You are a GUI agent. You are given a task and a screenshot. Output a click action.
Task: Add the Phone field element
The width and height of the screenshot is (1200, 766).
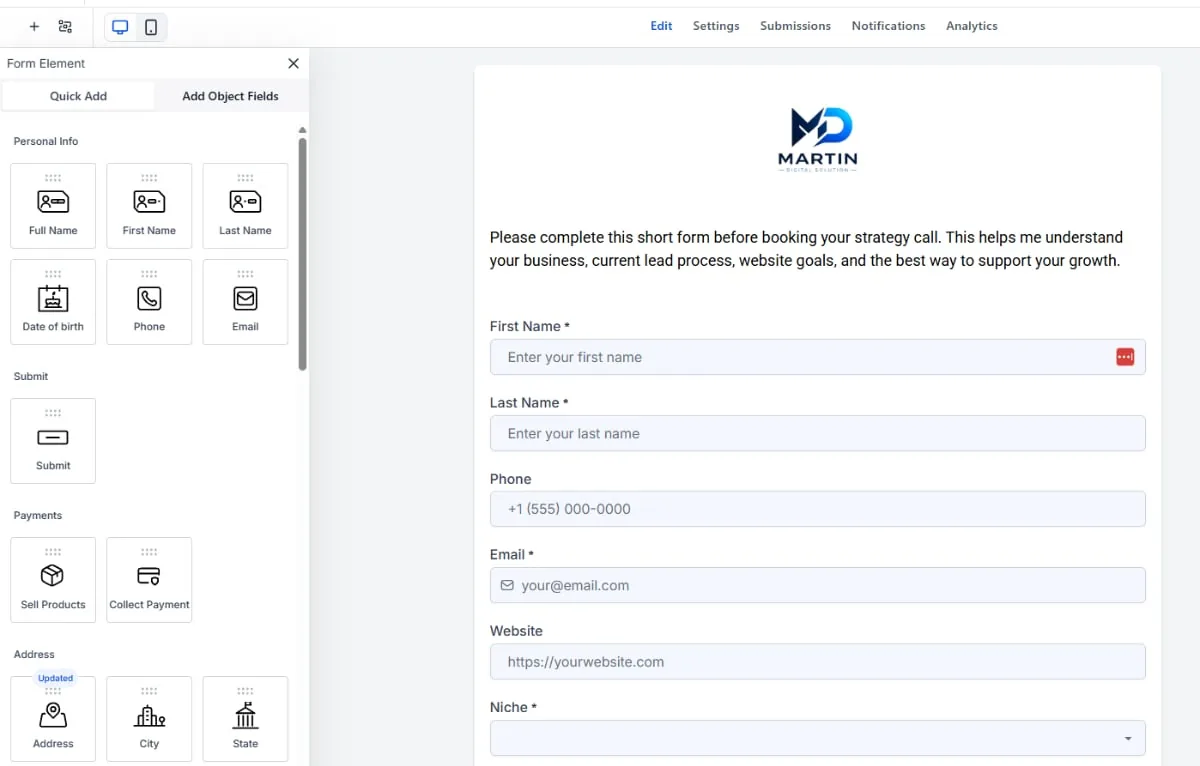[x=149, y=302]
